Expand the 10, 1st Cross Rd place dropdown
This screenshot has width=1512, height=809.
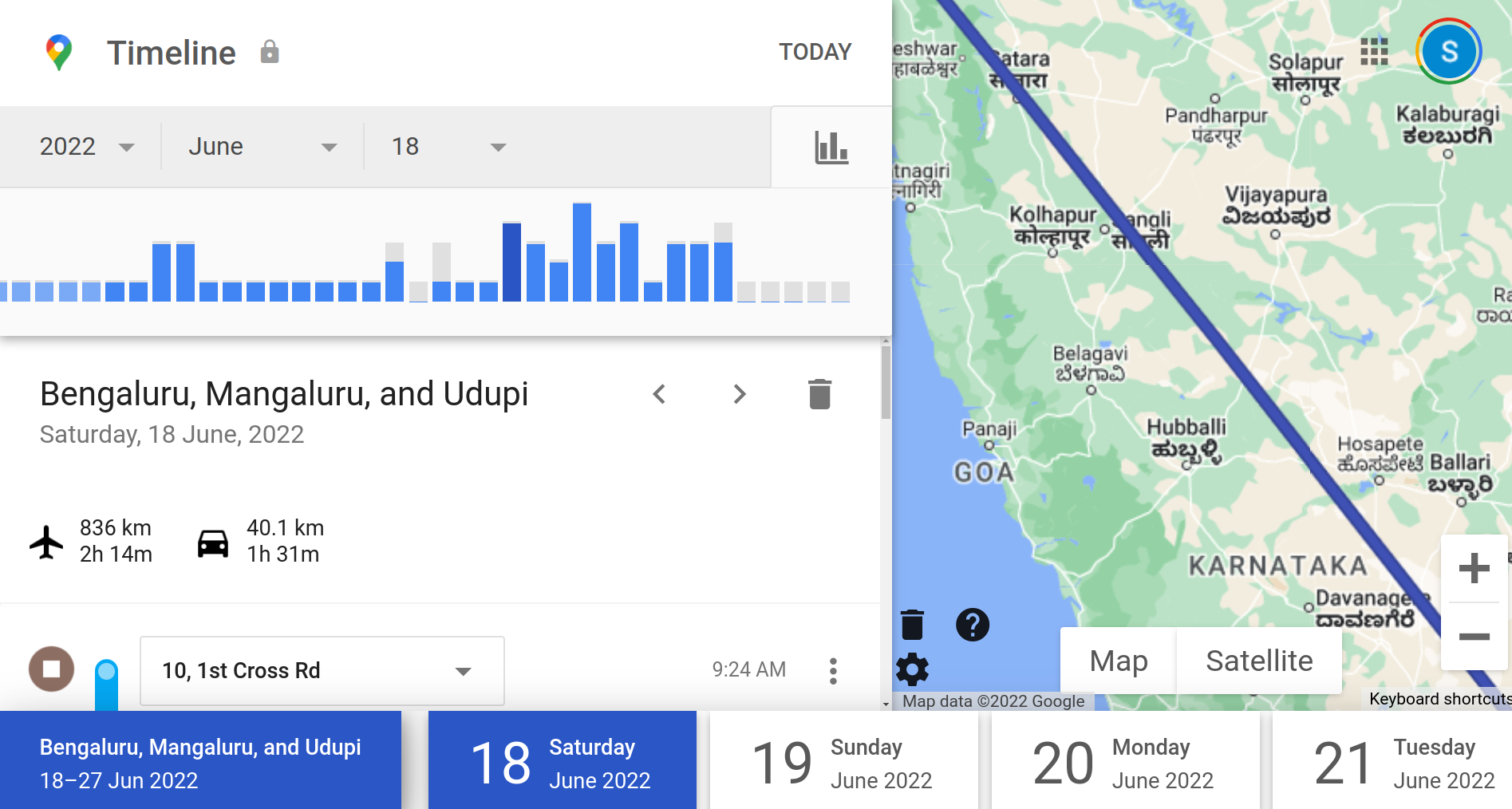[322, 671]
